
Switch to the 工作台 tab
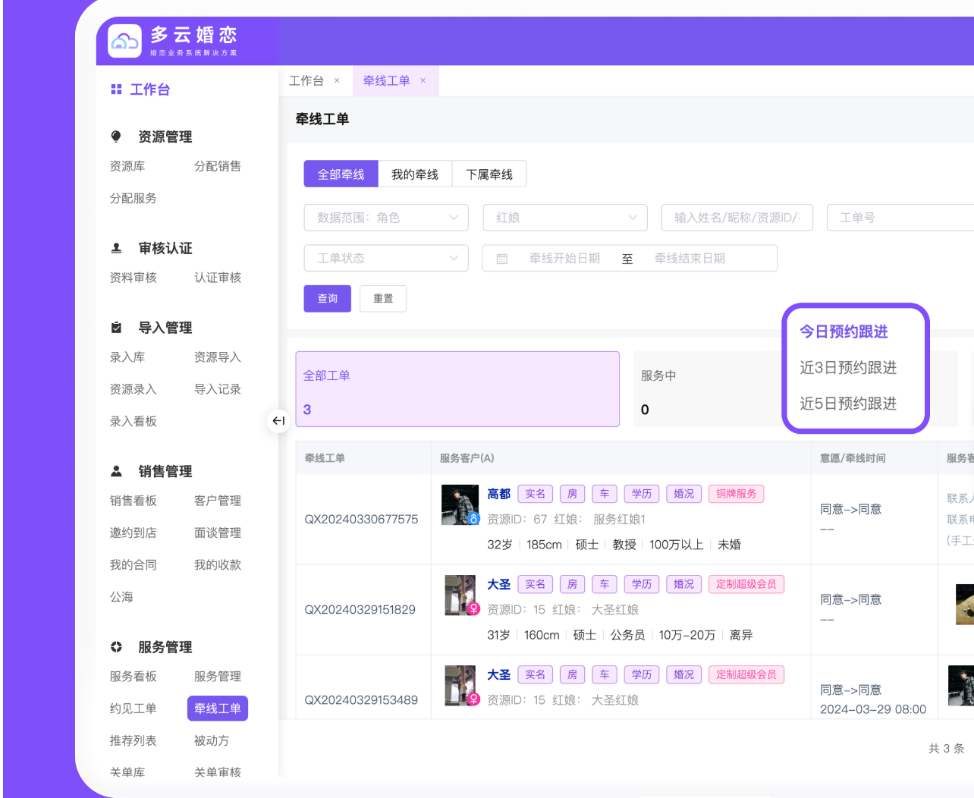tap(306, 81)
